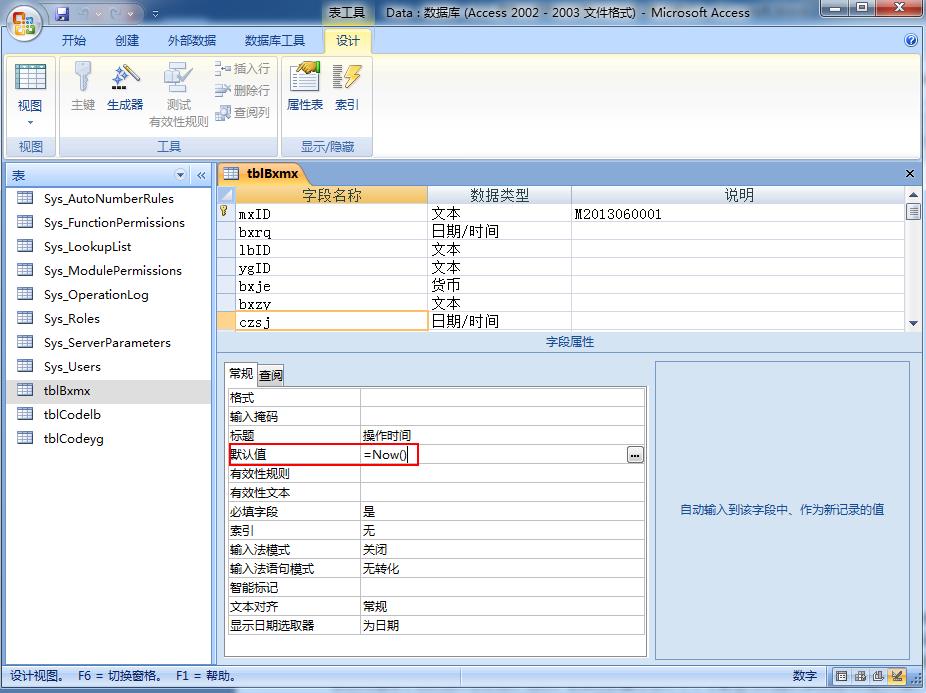The image size is (926, 693).
Task: Save with the Quick Access save icon
Action: tap(62, 14)
